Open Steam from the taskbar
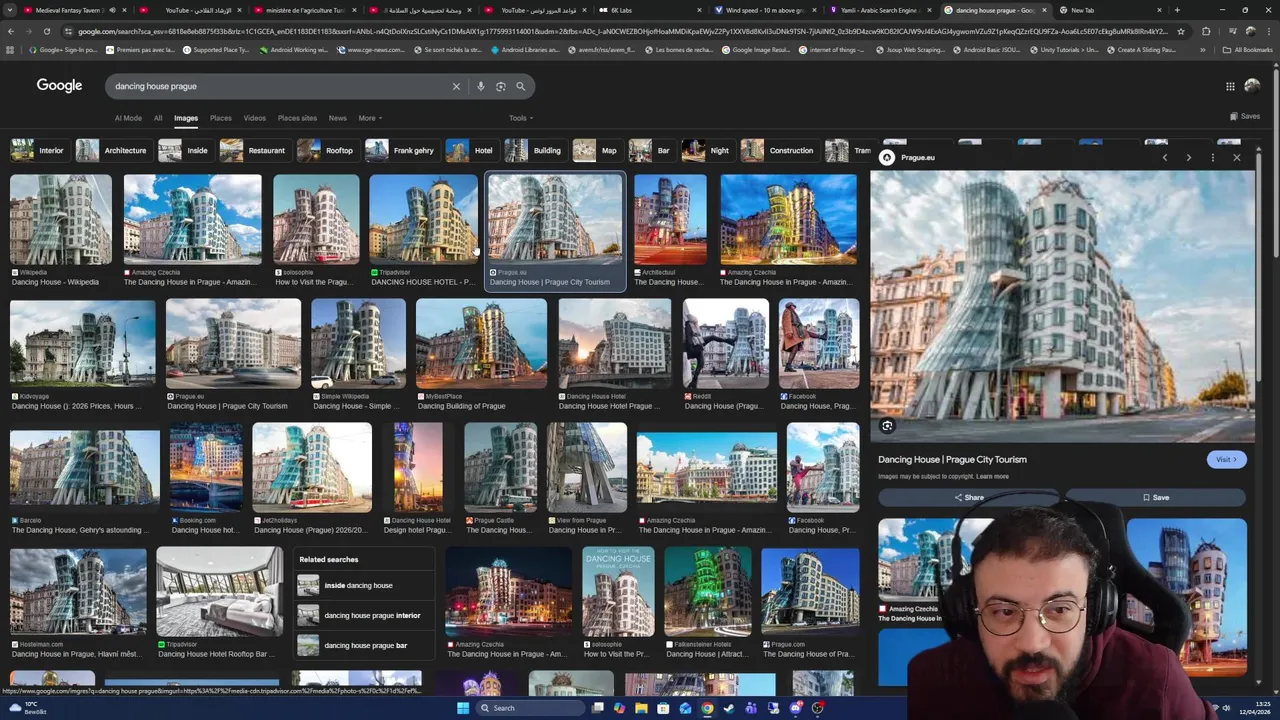This screenshot has height=720, width=1280. click(729, 708)
